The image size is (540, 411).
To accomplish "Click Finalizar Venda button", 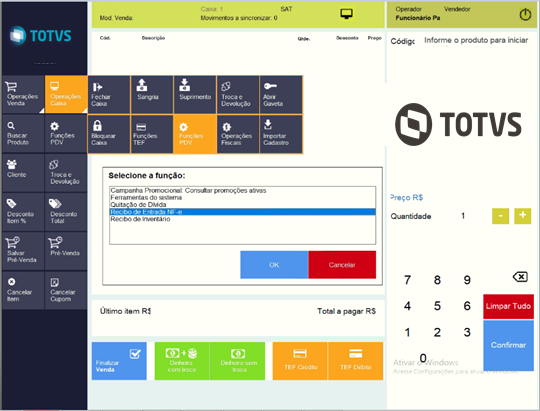I will tap(119, 361).
